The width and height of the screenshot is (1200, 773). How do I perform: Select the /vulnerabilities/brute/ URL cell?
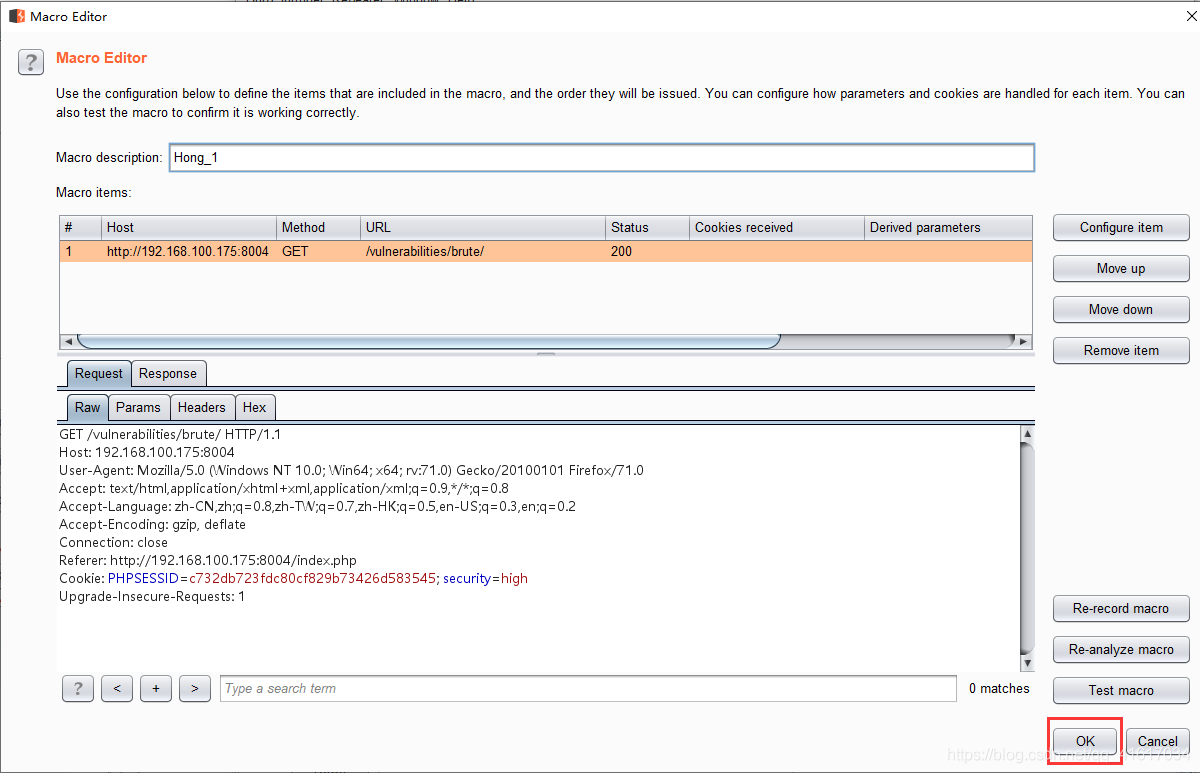click(483, 251)
